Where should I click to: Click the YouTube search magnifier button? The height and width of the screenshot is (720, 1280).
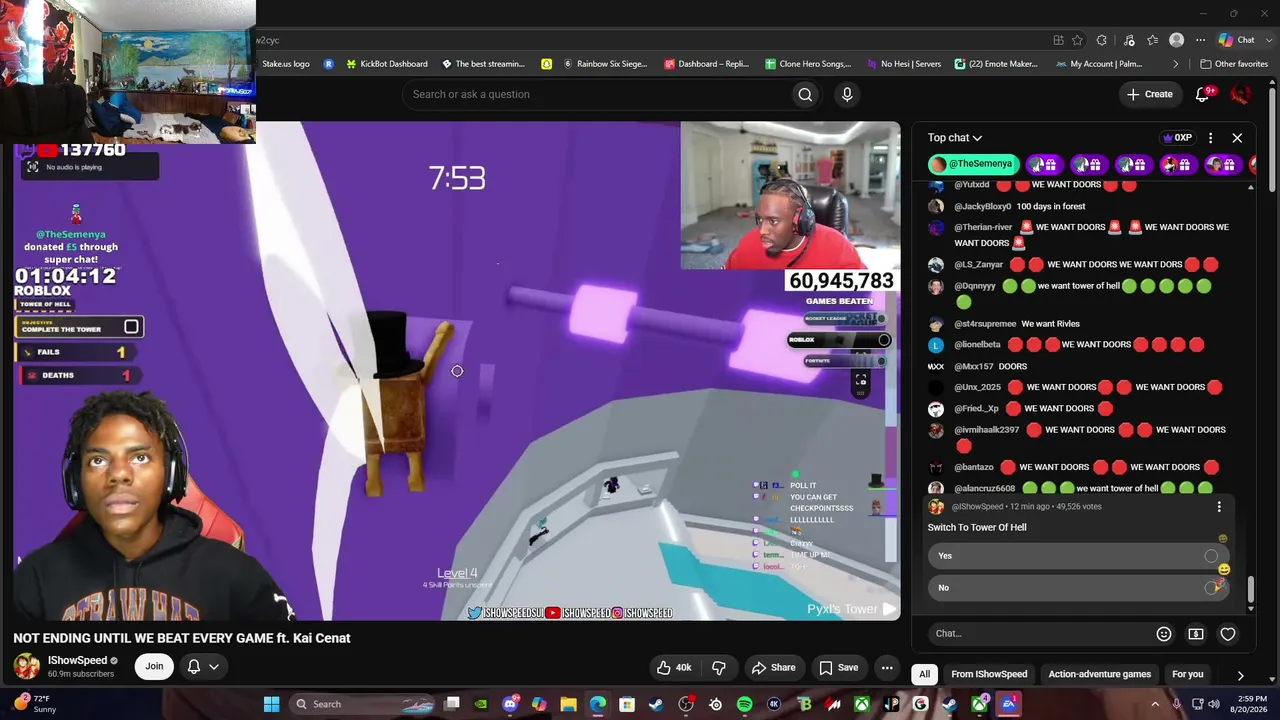(x=805, y=94)
